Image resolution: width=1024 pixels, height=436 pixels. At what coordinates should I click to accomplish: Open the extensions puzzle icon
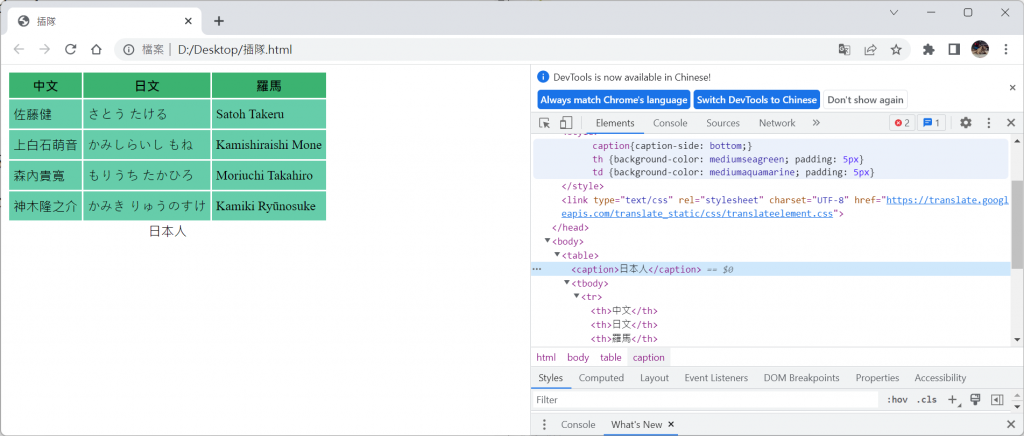tap(929, 50)
